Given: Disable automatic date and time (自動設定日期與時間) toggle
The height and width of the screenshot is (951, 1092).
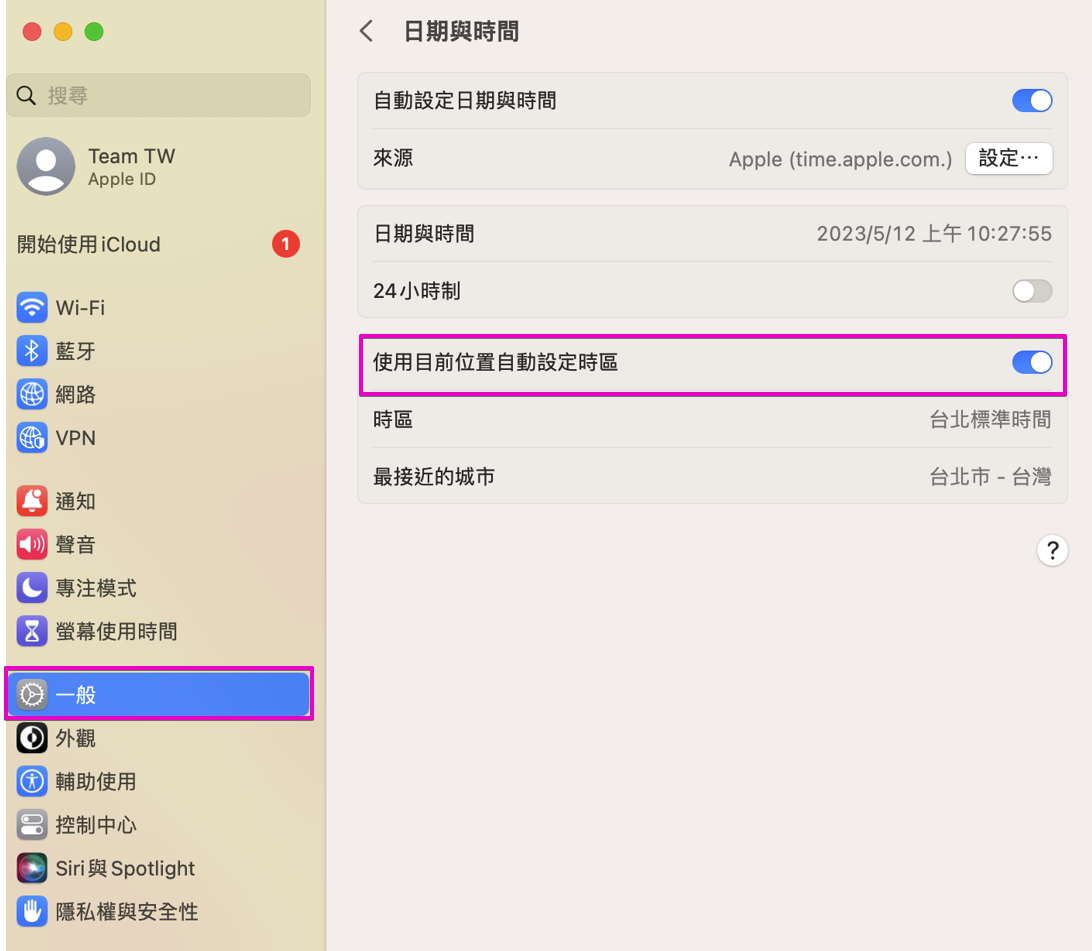Looking at the screenshot, I should (1032, 101).
